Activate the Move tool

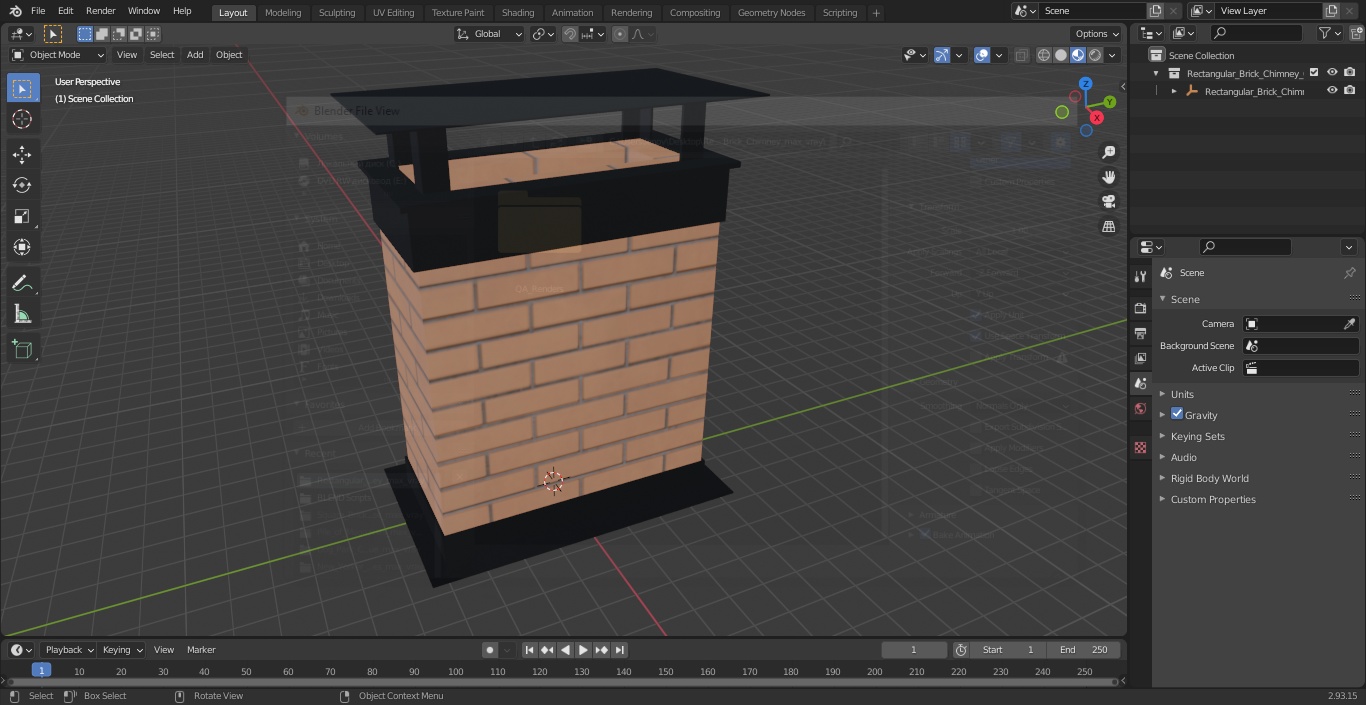pyautogui.click(x=22, y=154)
